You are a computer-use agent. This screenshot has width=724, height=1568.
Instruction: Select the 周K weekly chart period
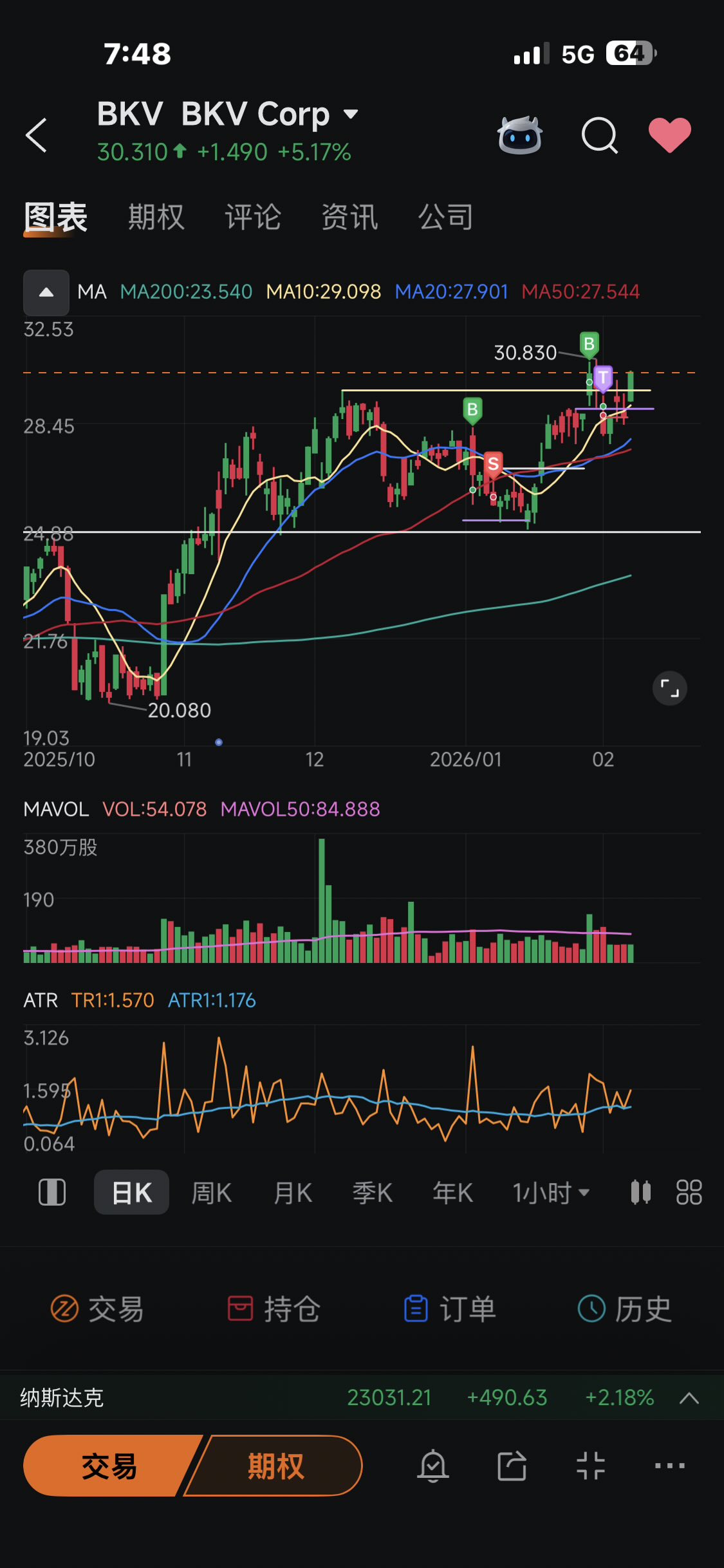(212, 1193)
